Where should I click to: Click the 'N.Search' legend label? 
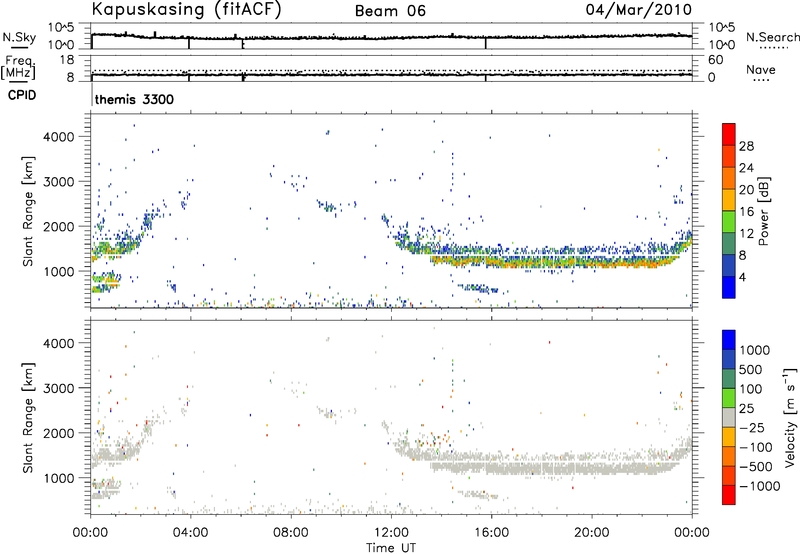click(773, 37)
